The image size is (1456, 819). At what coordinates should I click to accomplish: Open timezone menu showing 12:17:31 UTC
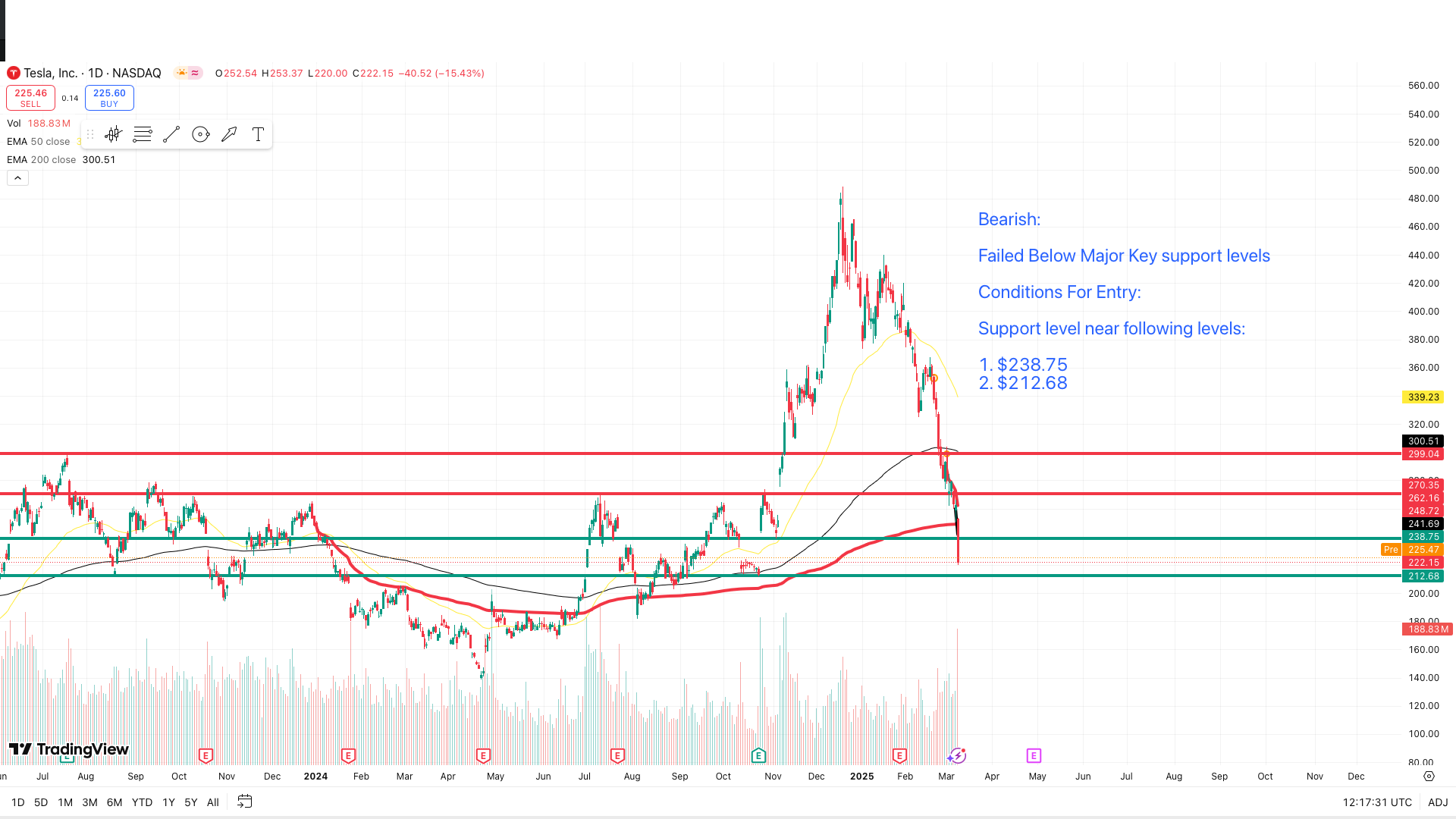pyautogui.click(x=1377, y=802)
